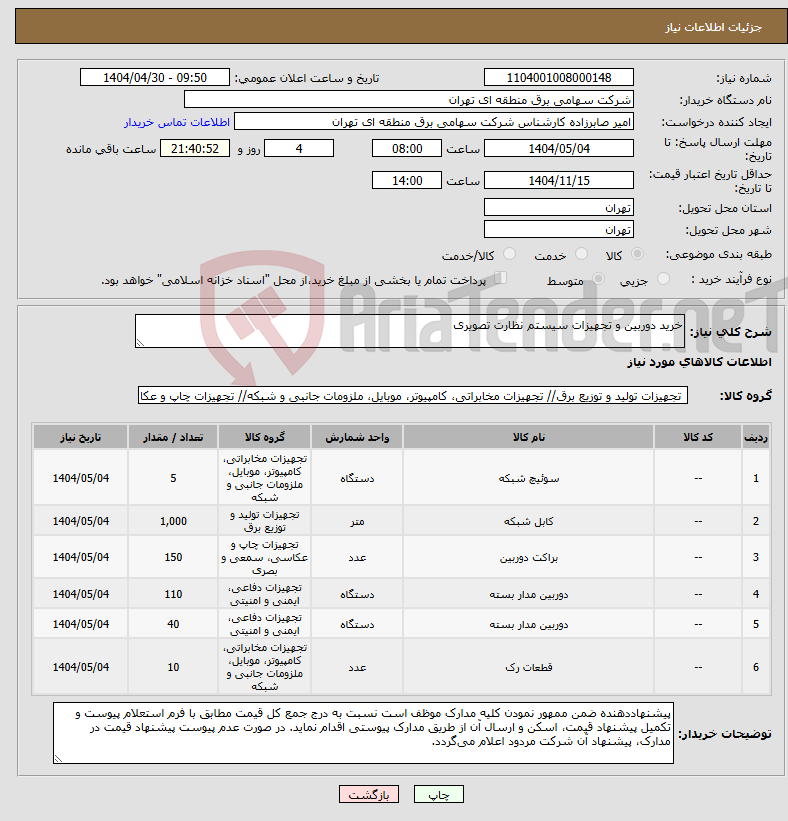Click the شماره نیاز field 1104001008000148

[x=559, y=77]
